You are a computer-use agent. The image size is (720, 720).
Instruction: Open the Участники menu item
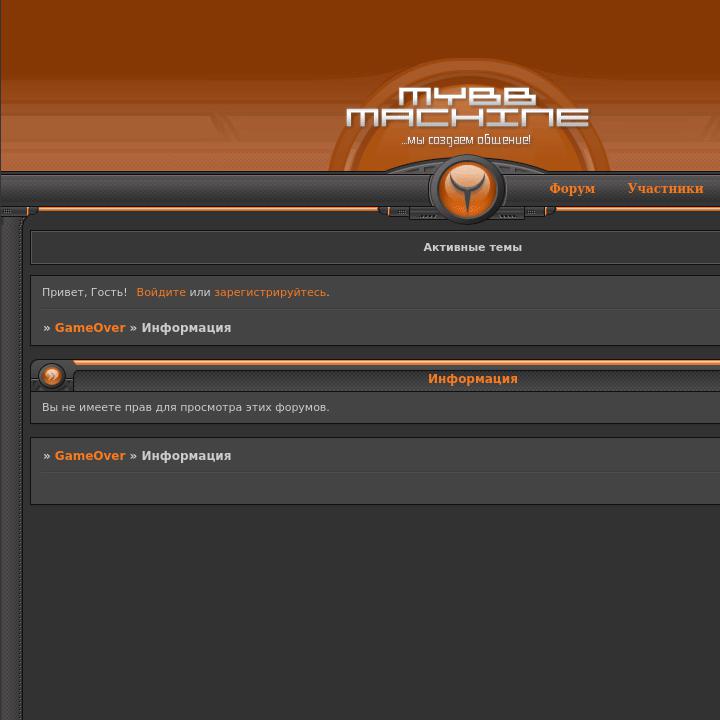click(665, 188)
